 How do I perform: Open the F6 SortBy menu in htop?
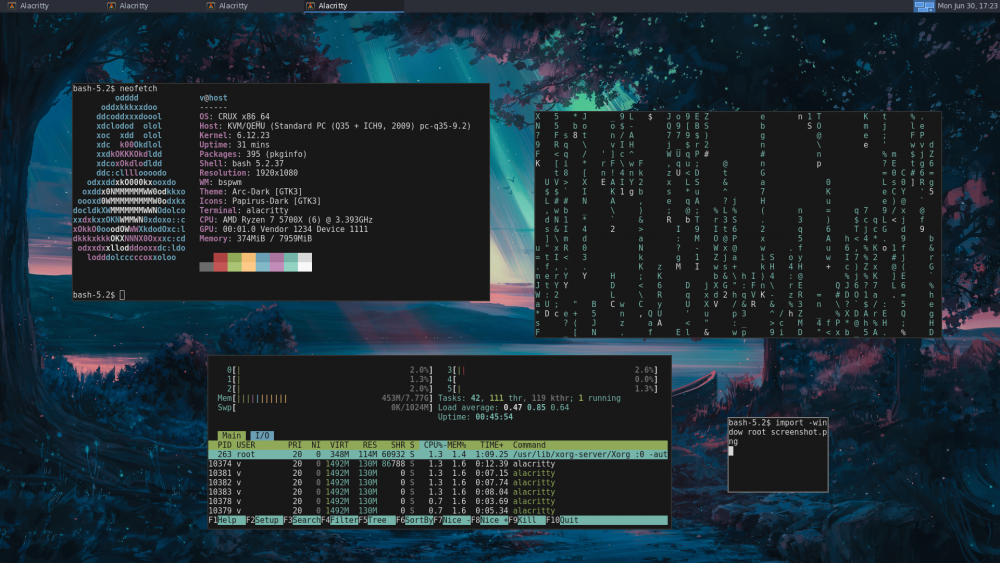point(415,520)
